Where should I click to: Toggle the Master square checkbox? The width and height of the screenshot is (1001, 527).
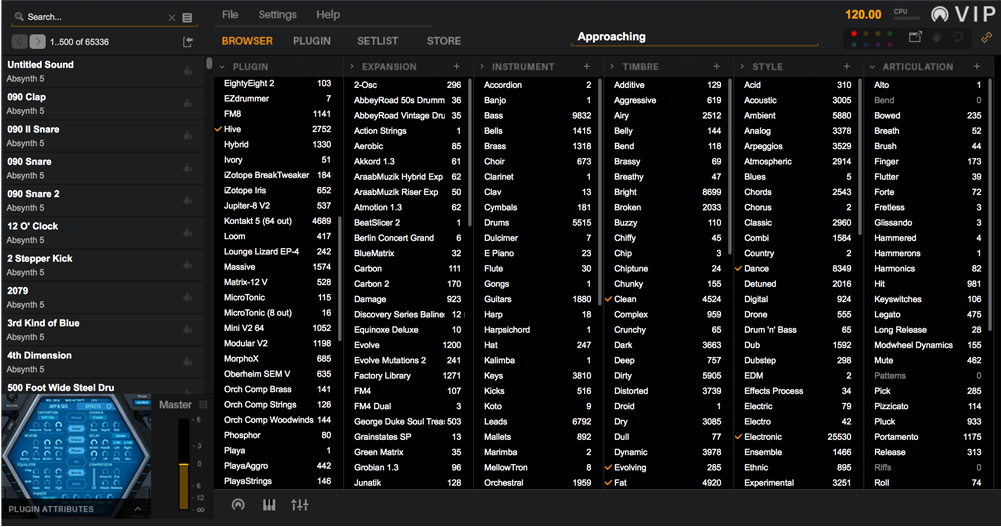[x=203, y=405]
